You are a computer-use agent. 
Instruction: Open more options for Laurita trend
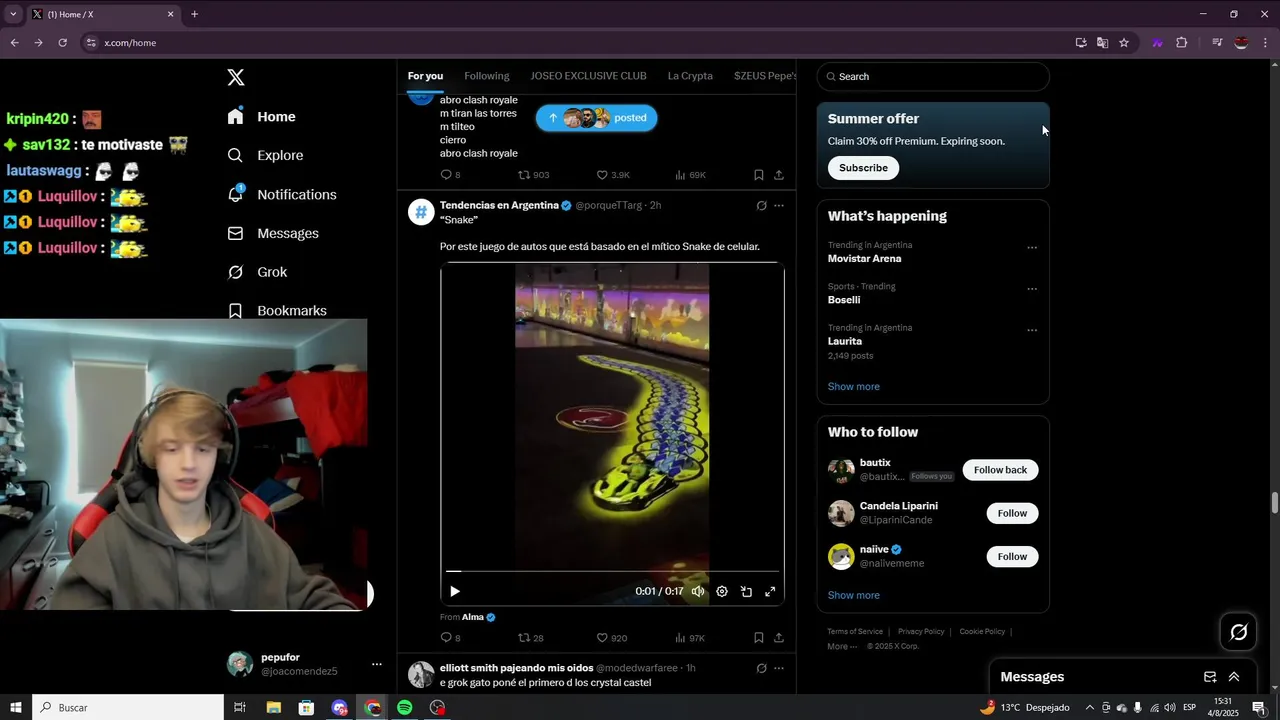pos(1032,330)
